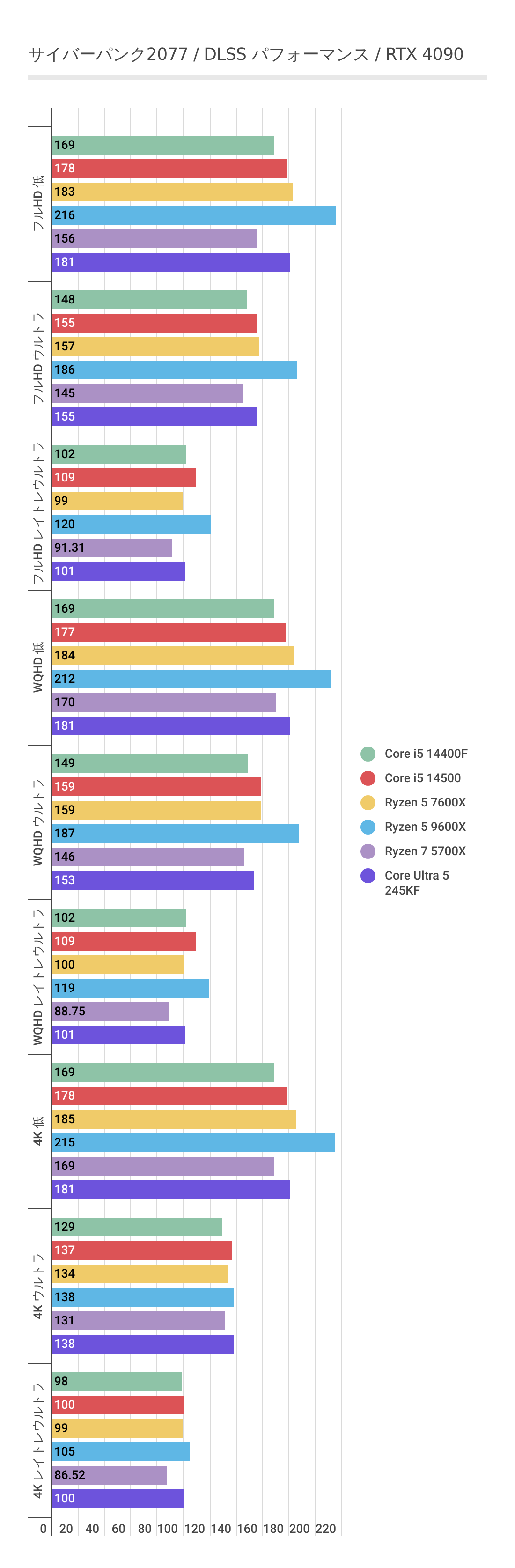This screenshot has width=515, height=1568.
Task: Click the red Core i5 14500 legend dot
Action: pos(368,778)
